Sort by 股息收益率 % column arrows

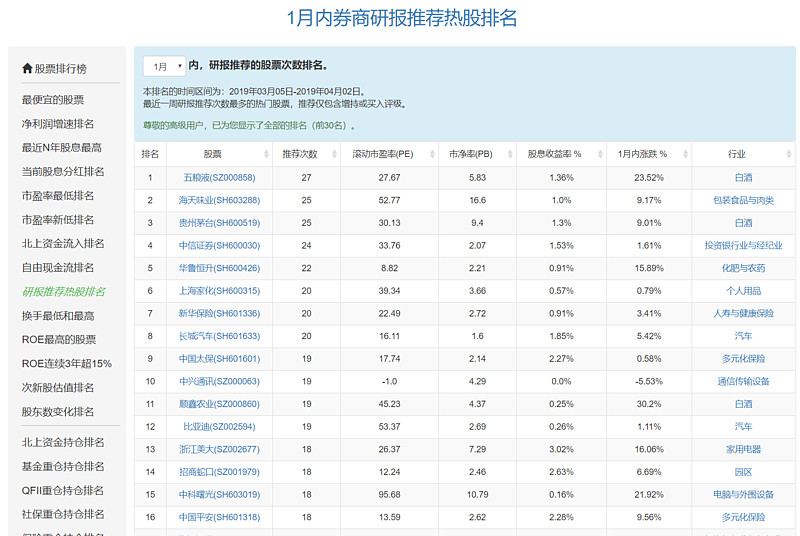pyautogui.click(x=600, y=154)
